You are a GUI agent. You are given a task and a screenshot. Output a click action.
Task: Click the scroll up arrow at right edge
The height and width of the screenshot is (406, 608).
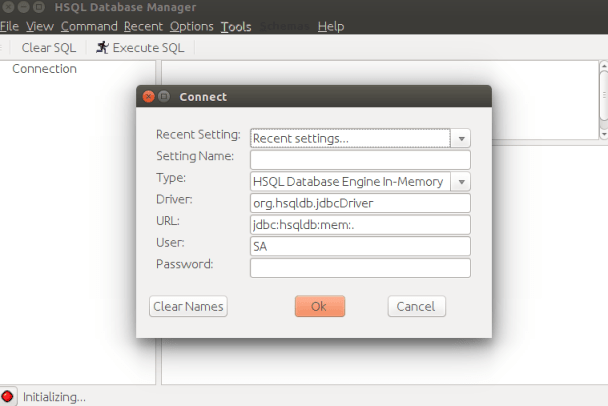[x=603, y=71]
